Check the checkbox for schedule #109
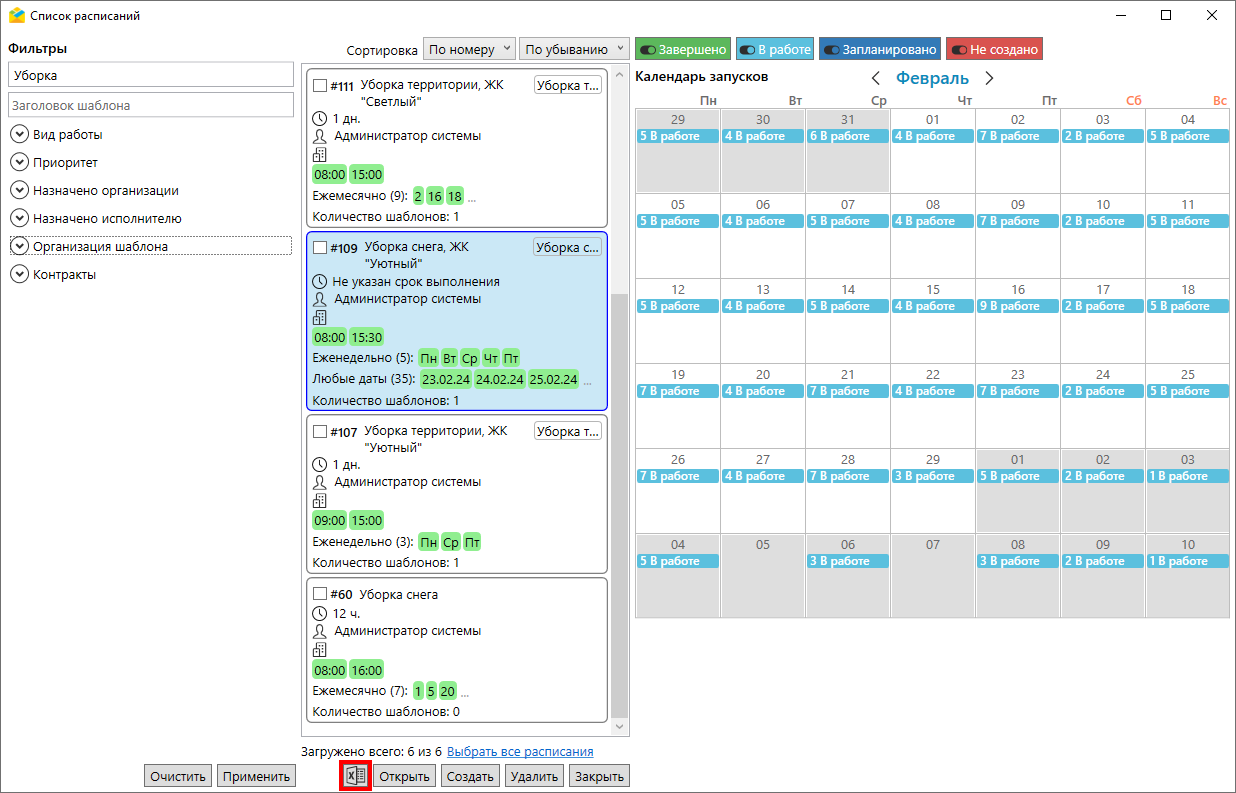Viewport: 1236px width, 793px height. [x=320, y=247]
